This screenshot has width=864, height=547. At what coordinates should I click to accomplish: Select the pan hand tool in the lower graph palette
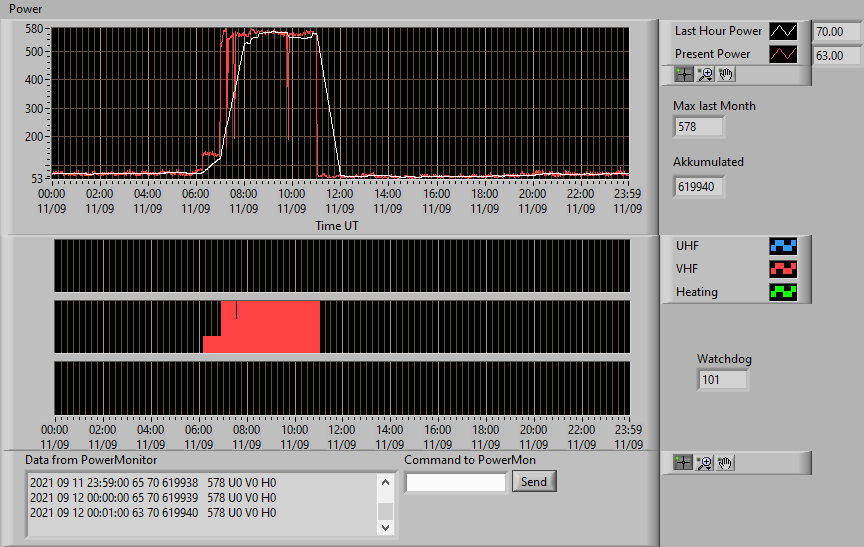[725, 463]
